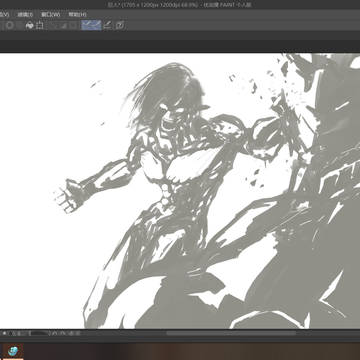Open the 帮助(H) help menu
This screenshot has width=360, height=360.
pos(77,14)
